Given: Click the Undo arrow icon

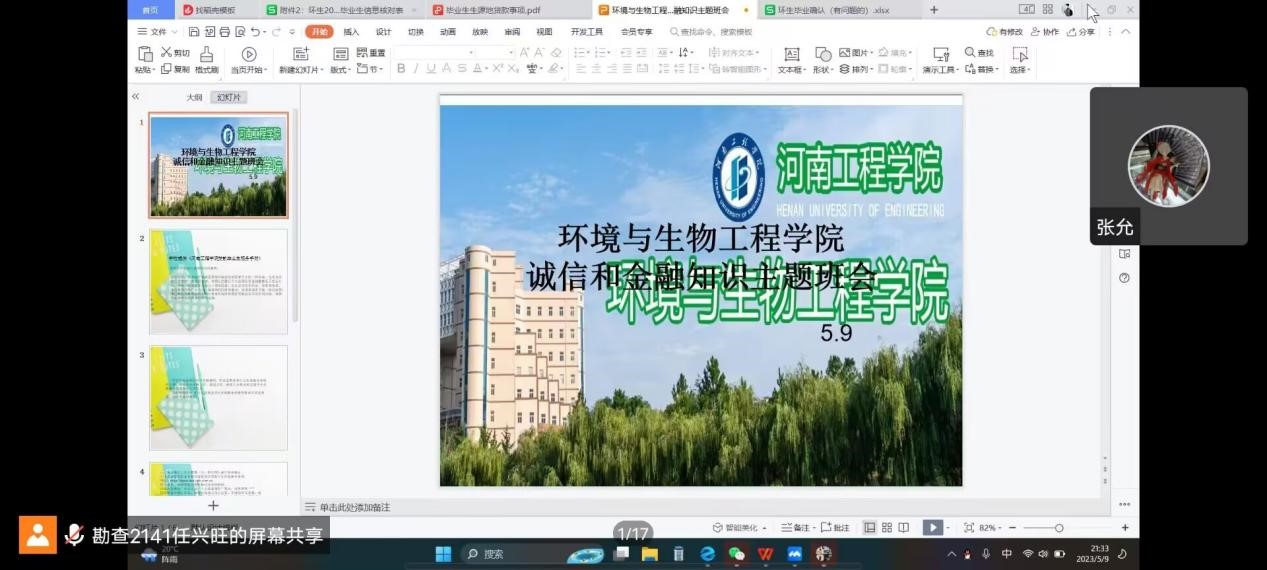Looking at the screenshot, I should click(x=255, y=32).
